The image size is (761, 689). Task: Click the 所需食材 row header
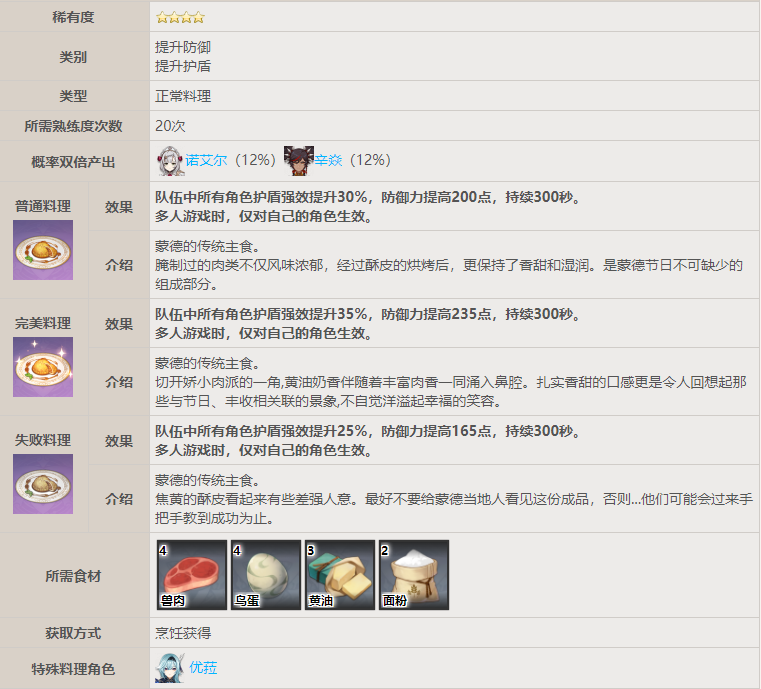pyautogui.click(x=73, y=576)
